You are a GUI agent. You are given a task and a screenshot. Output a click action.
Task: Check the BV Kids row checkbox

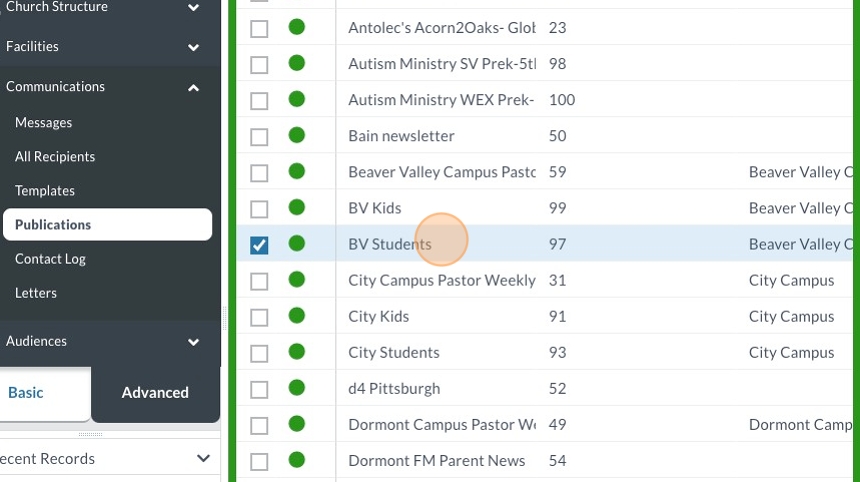(259, 209)
